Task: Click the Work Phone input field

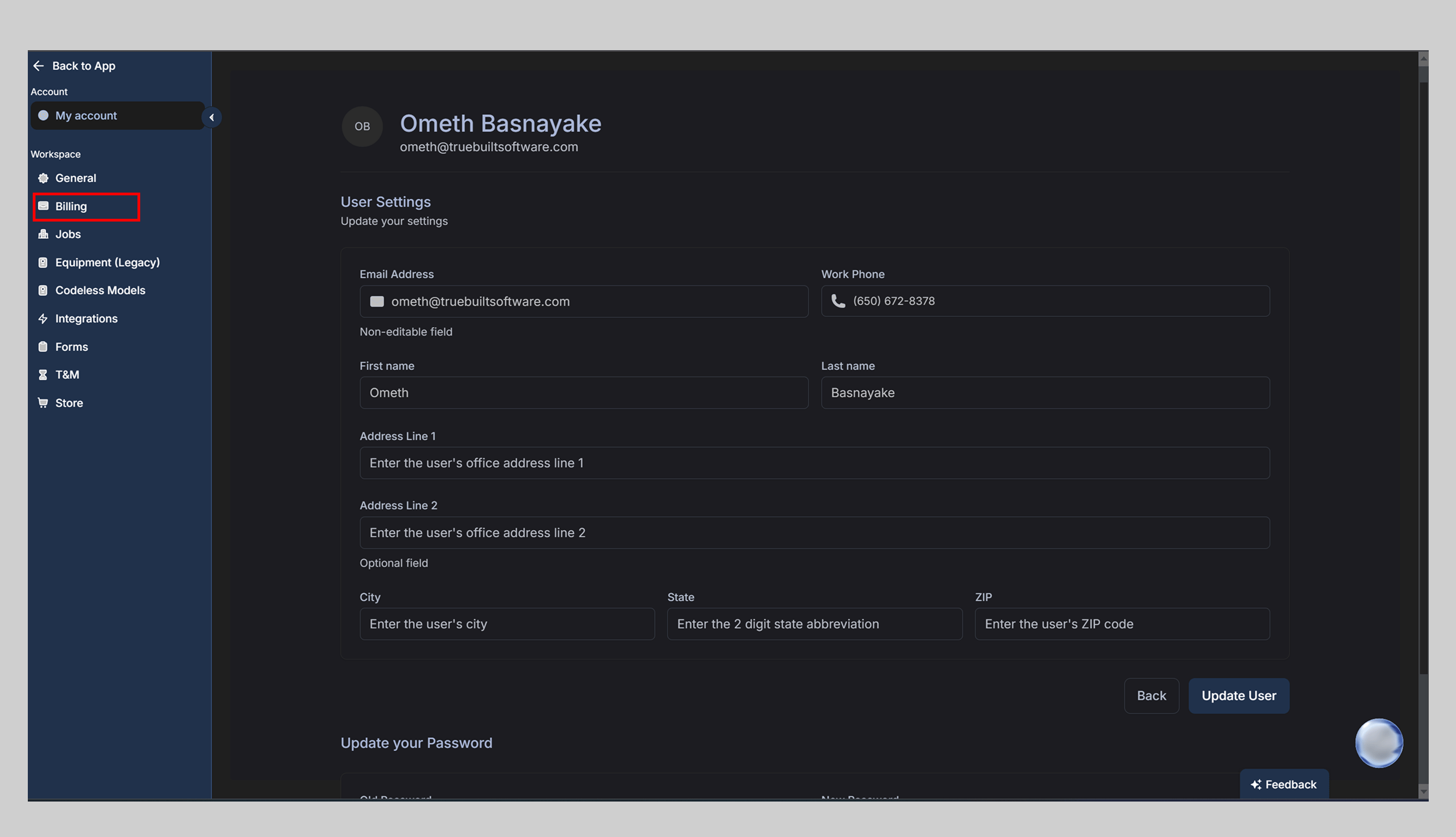Action: click(1045, 301)
